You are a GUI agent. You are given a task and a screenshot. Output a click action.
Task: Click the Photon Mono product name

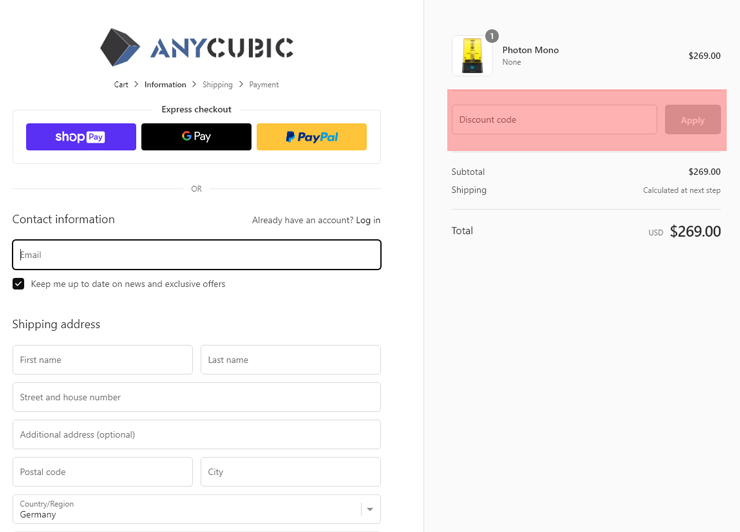pos(530,50)
